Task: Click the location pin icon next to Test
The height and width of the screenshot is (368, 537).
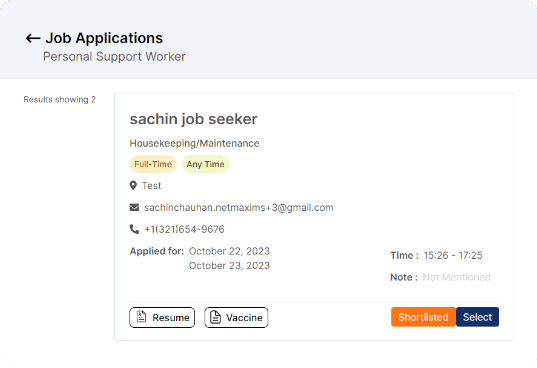Action: tap(133, 186)
